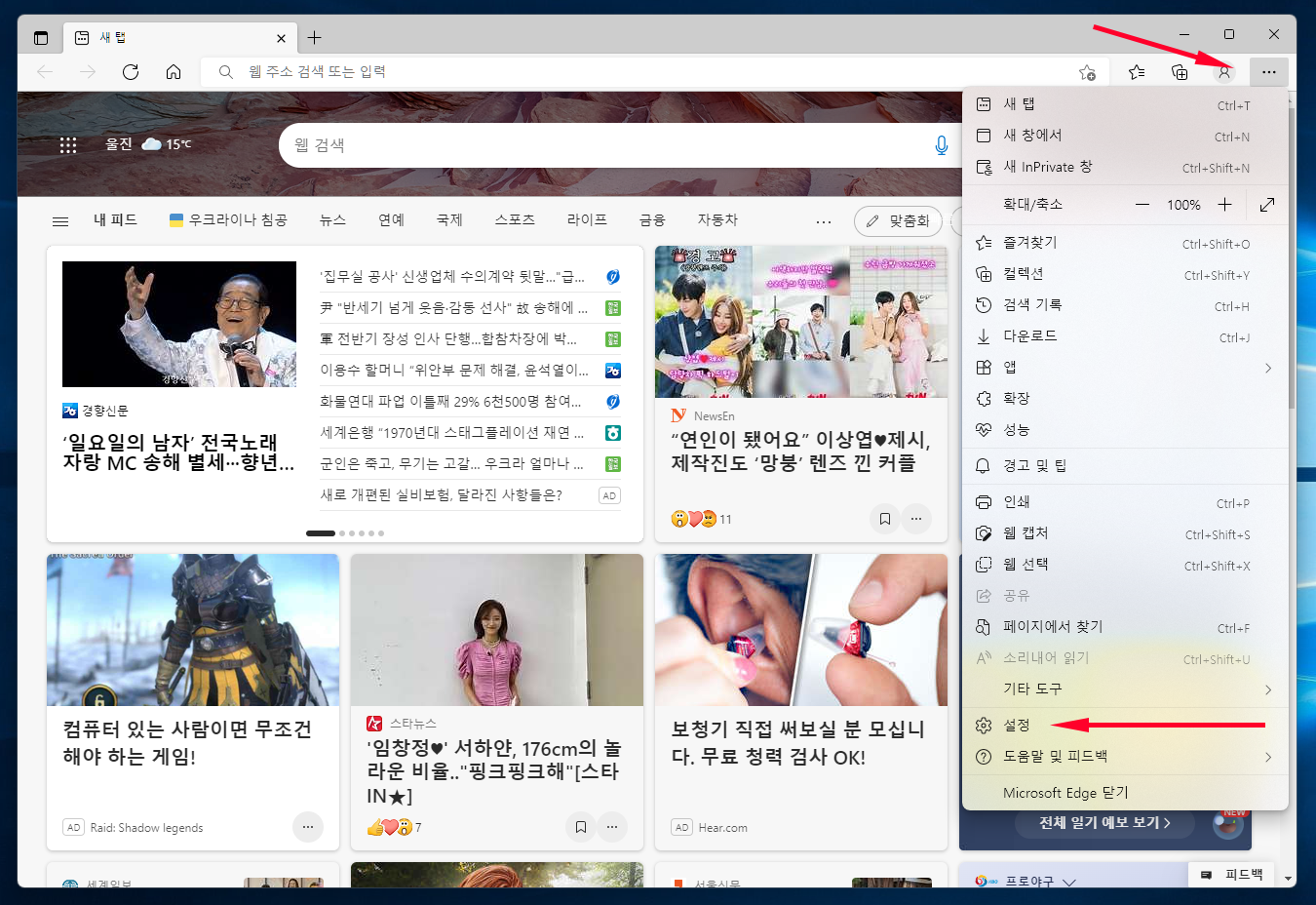The width and height of the screenshot is (1316, 905).
Task: Click reactions on the 스타뉴스 article
Action: [x=394, y=827]
